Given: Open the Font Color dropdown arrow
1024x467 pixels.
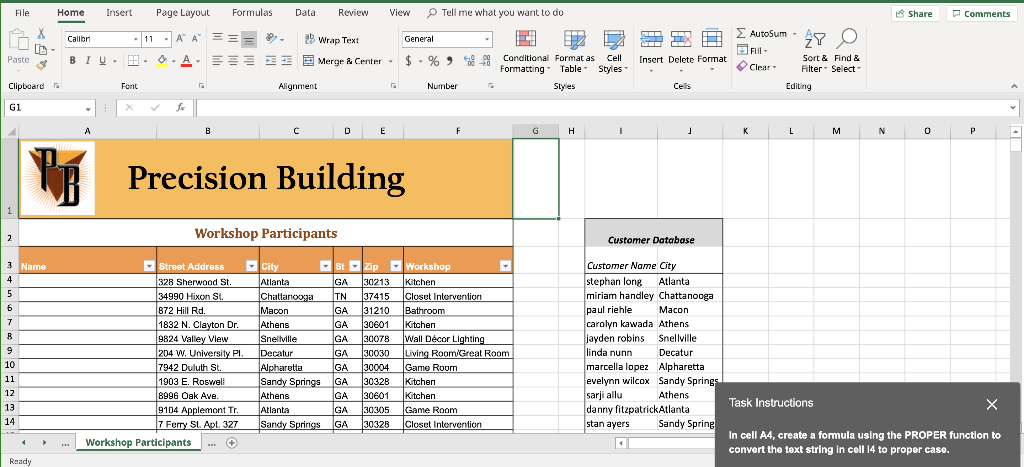Looking at the screenshot, I should pyautogui.click(x=198, y=61).
